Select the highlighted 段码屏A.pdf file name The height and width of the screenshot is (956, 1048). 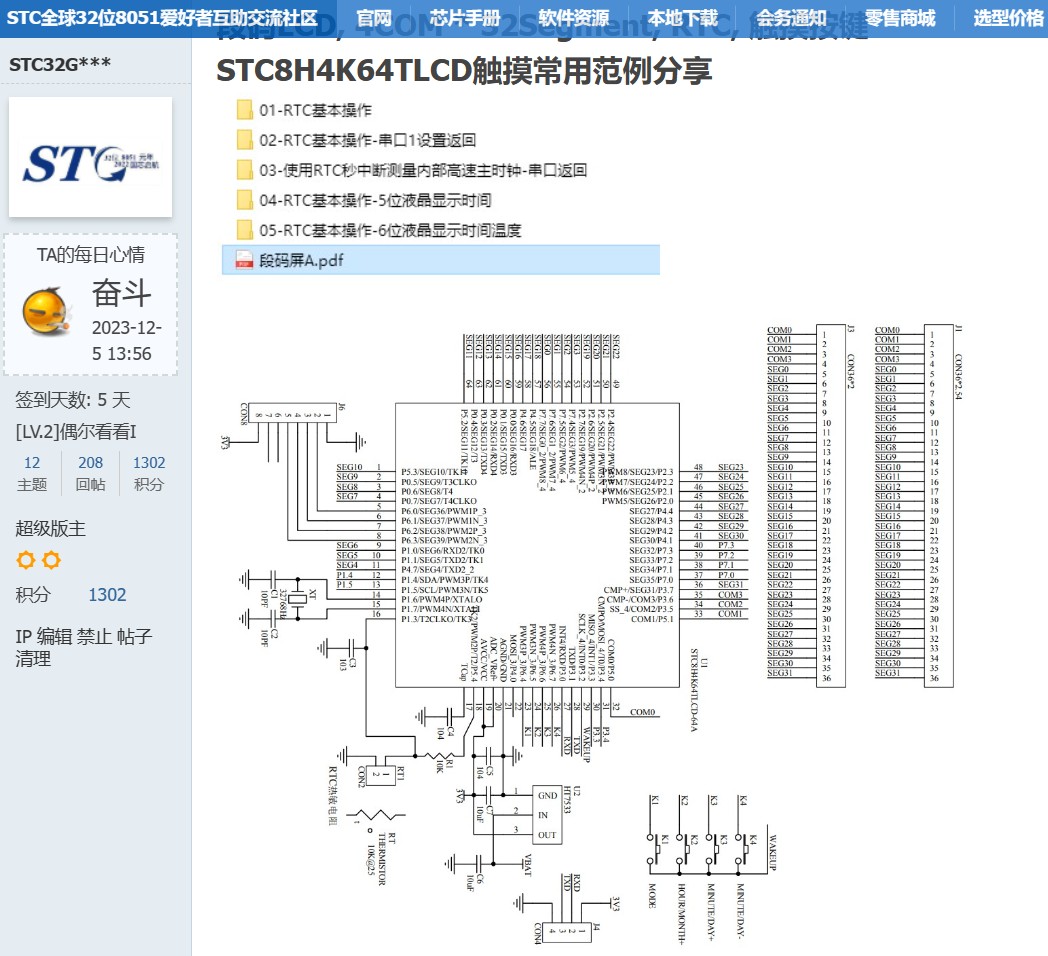pos(301,260)
